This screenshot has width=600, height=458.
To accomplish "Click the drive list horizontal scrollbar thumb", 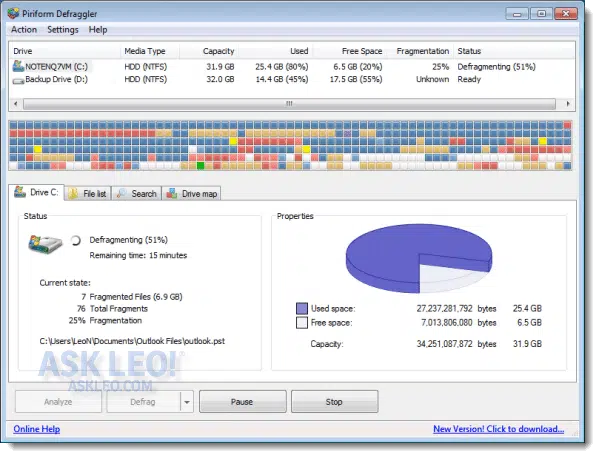I will coord(289,104).
